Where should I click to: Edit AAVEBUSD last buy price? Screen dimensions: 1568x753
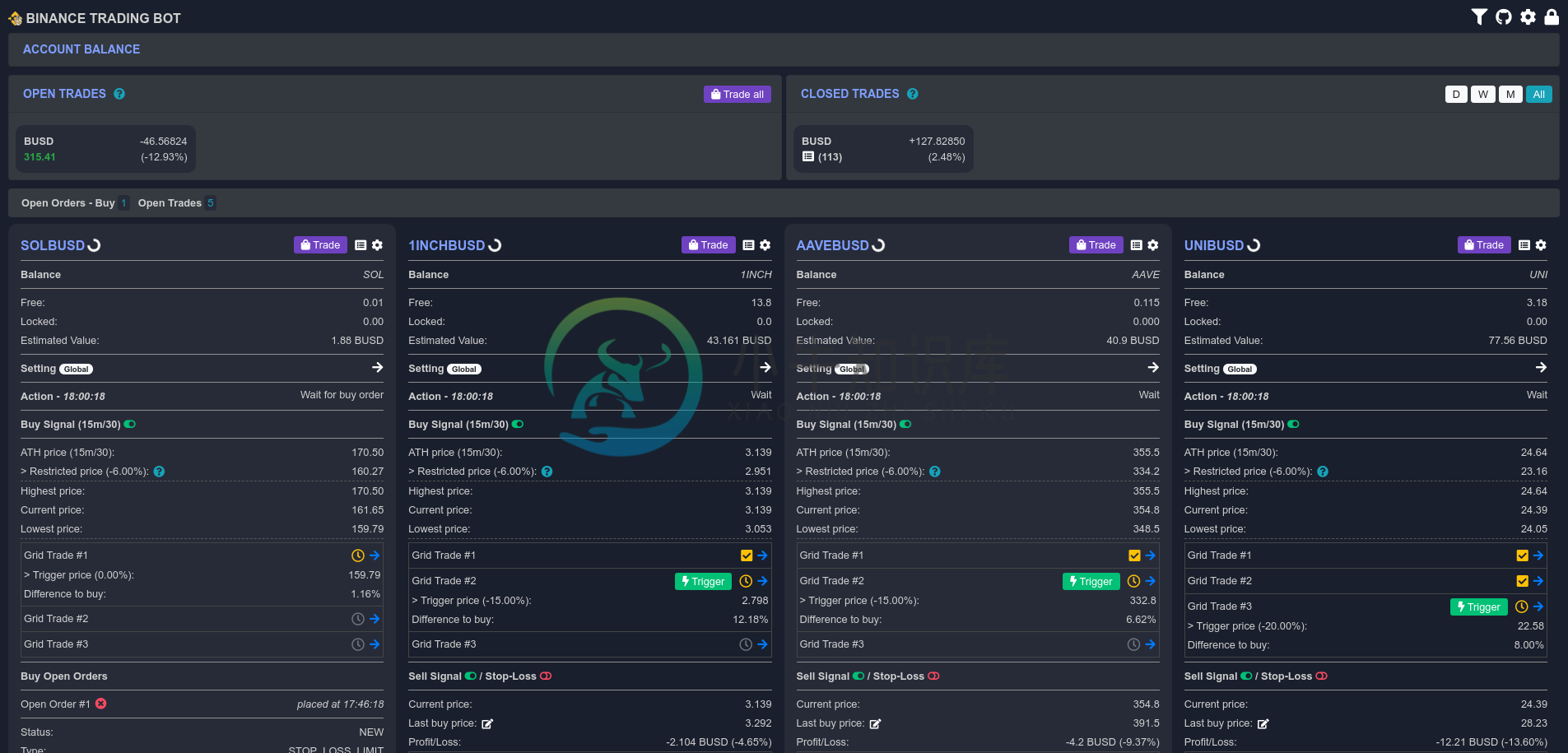click(875, 724)
